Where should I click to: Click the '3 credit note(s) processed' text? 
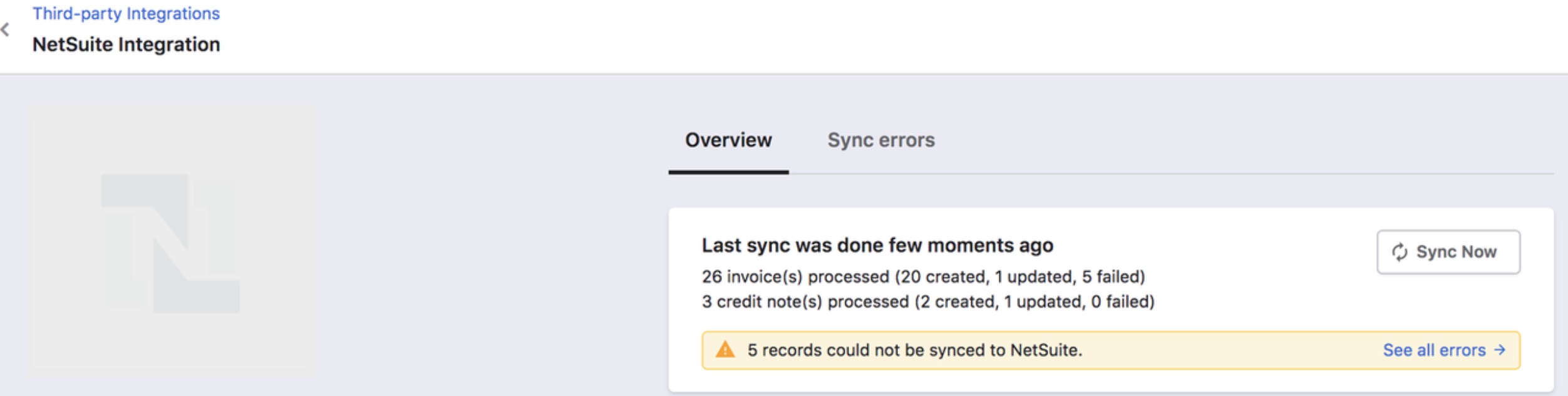(805, 302)
